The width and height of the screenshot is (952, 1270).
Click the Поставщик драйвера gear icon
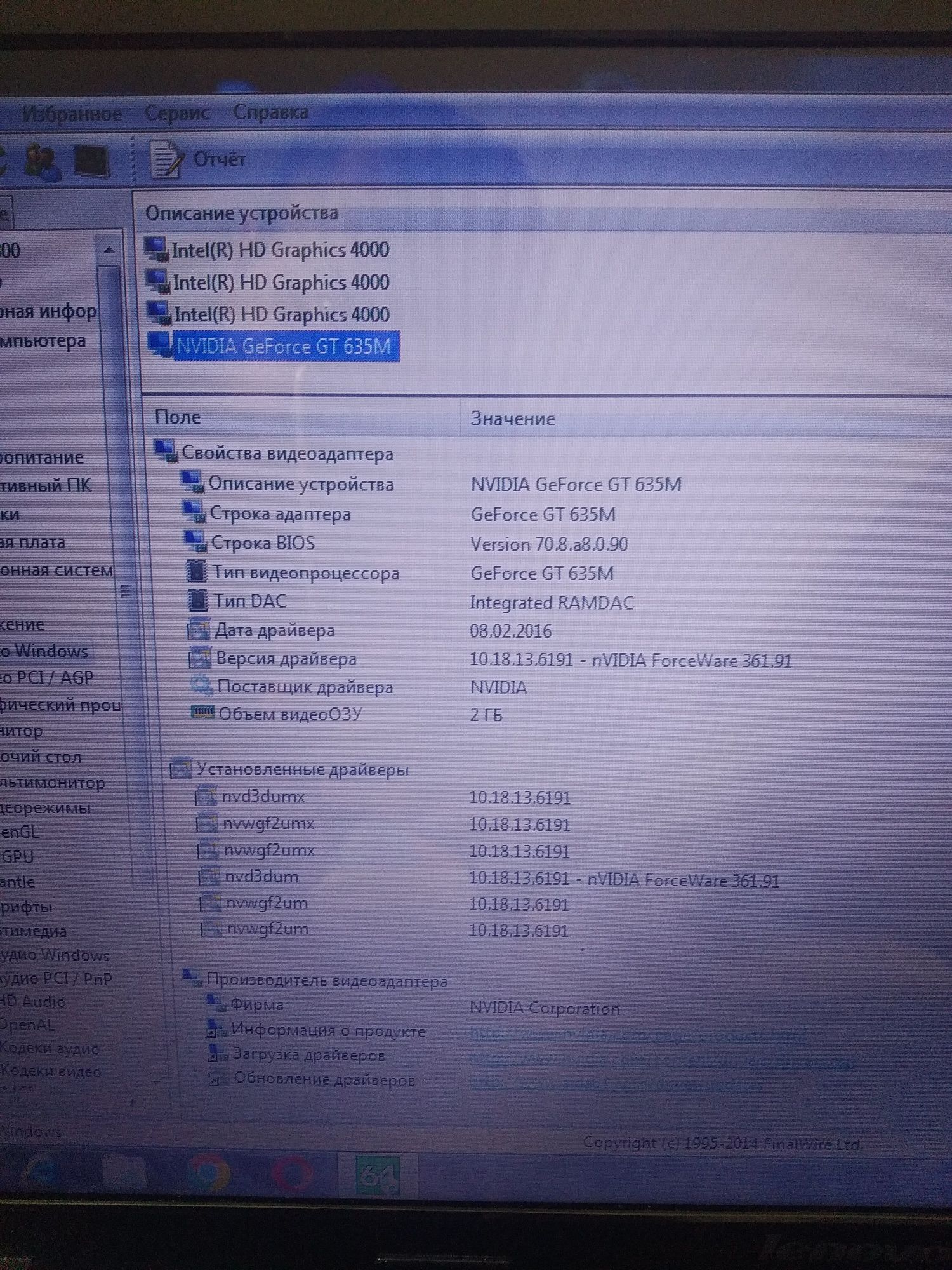tap(202, 686)
